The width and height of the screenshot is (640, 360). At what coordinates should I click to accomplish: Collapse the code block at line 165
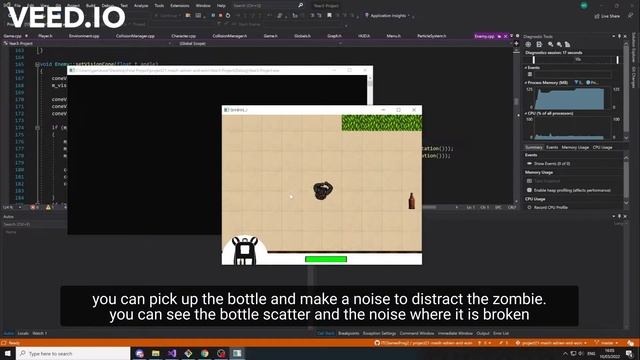(x=37, y=64)
